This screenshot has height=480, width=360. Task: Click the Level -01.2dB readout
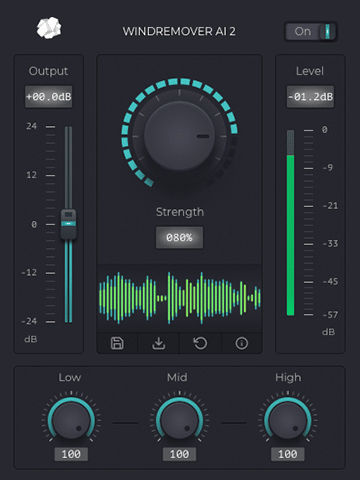coord(310,97)
